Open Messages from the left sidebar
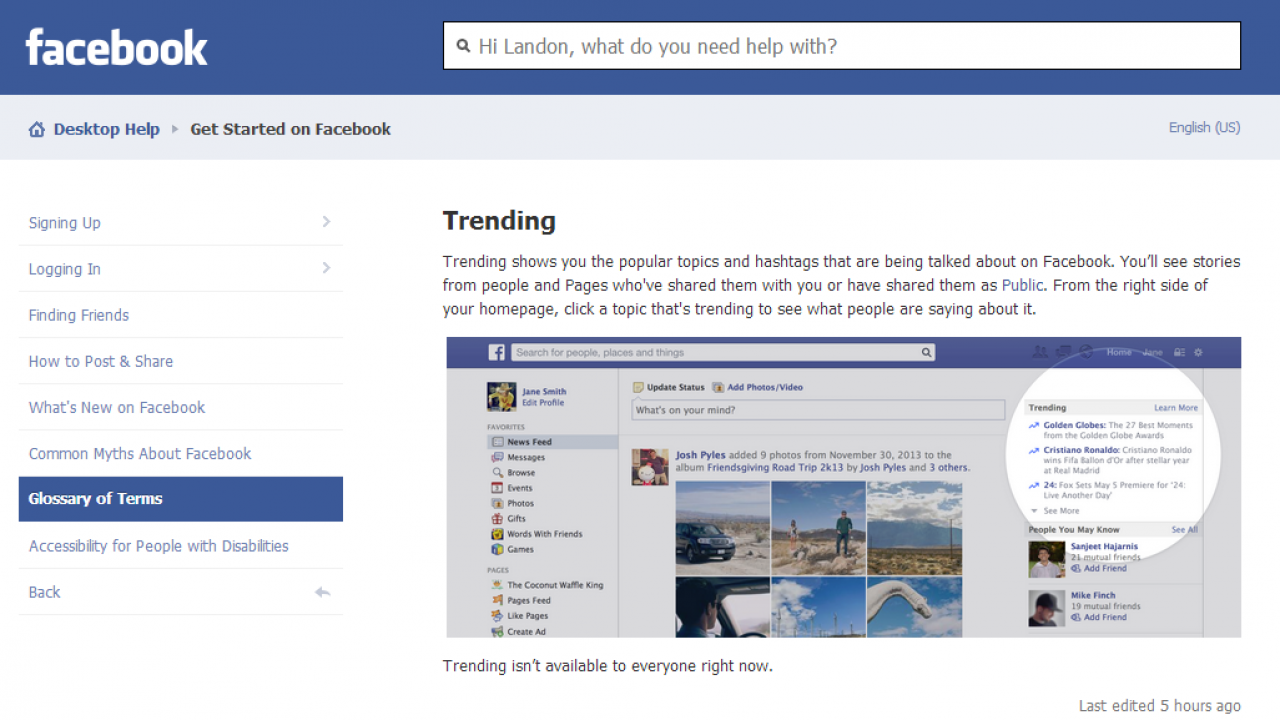The image size is (1280, 720). coord(497,457)
